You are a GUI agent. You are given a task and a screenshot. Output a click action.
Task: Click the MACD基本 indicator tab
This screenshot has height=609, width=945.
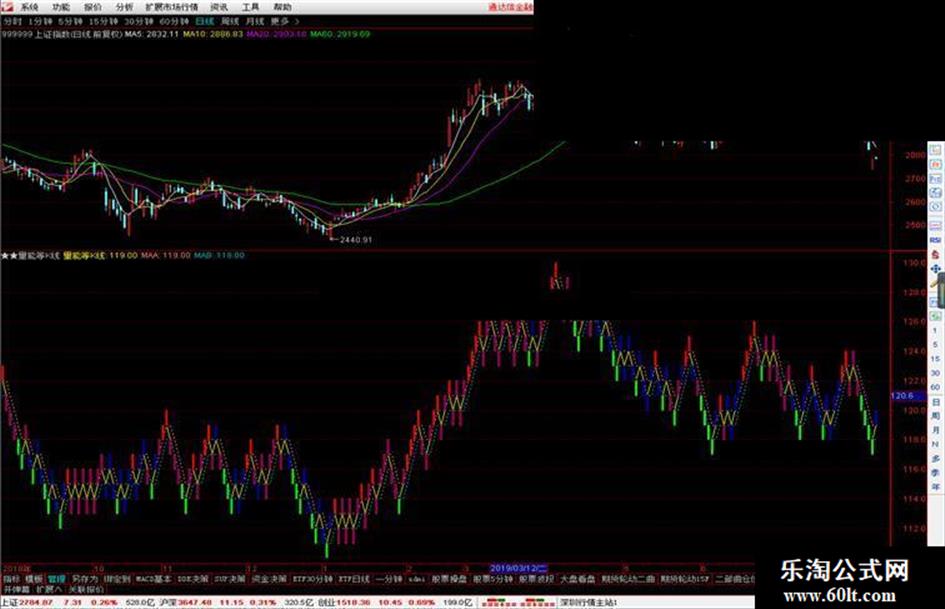(153, 579)
